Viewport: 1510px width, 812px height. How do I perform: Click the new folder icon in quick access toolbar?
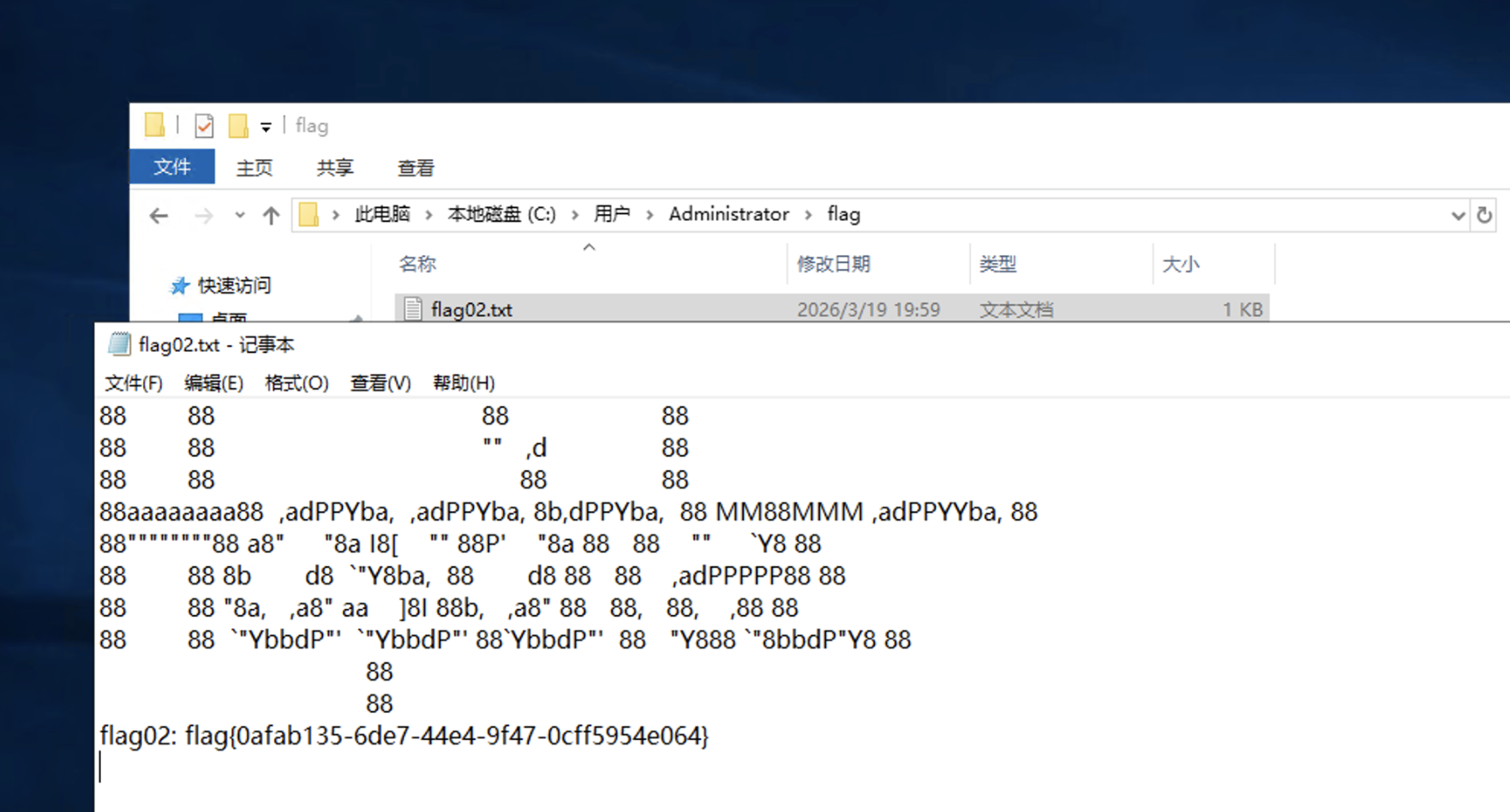coord(238,126)
